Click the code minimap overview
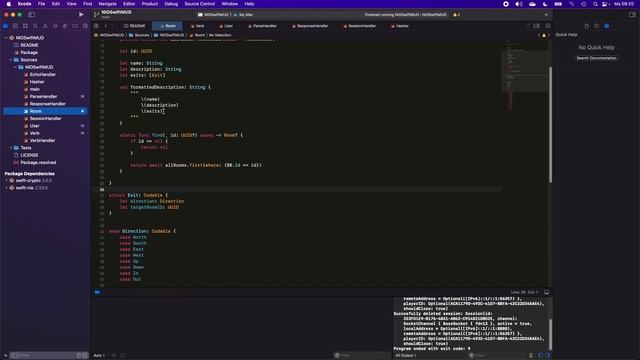This screenshot has width=640, height=360. pyautogui.click(x=524, y=76)
